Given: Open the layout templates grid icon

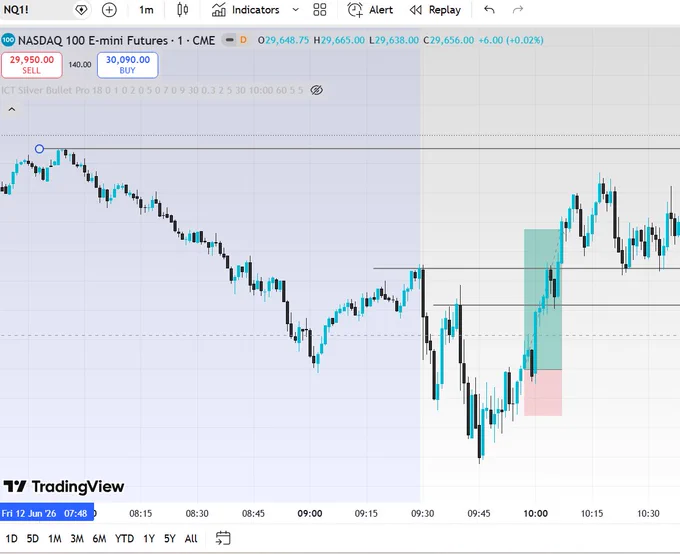Looking at the screenshot, I should (320, 10).
